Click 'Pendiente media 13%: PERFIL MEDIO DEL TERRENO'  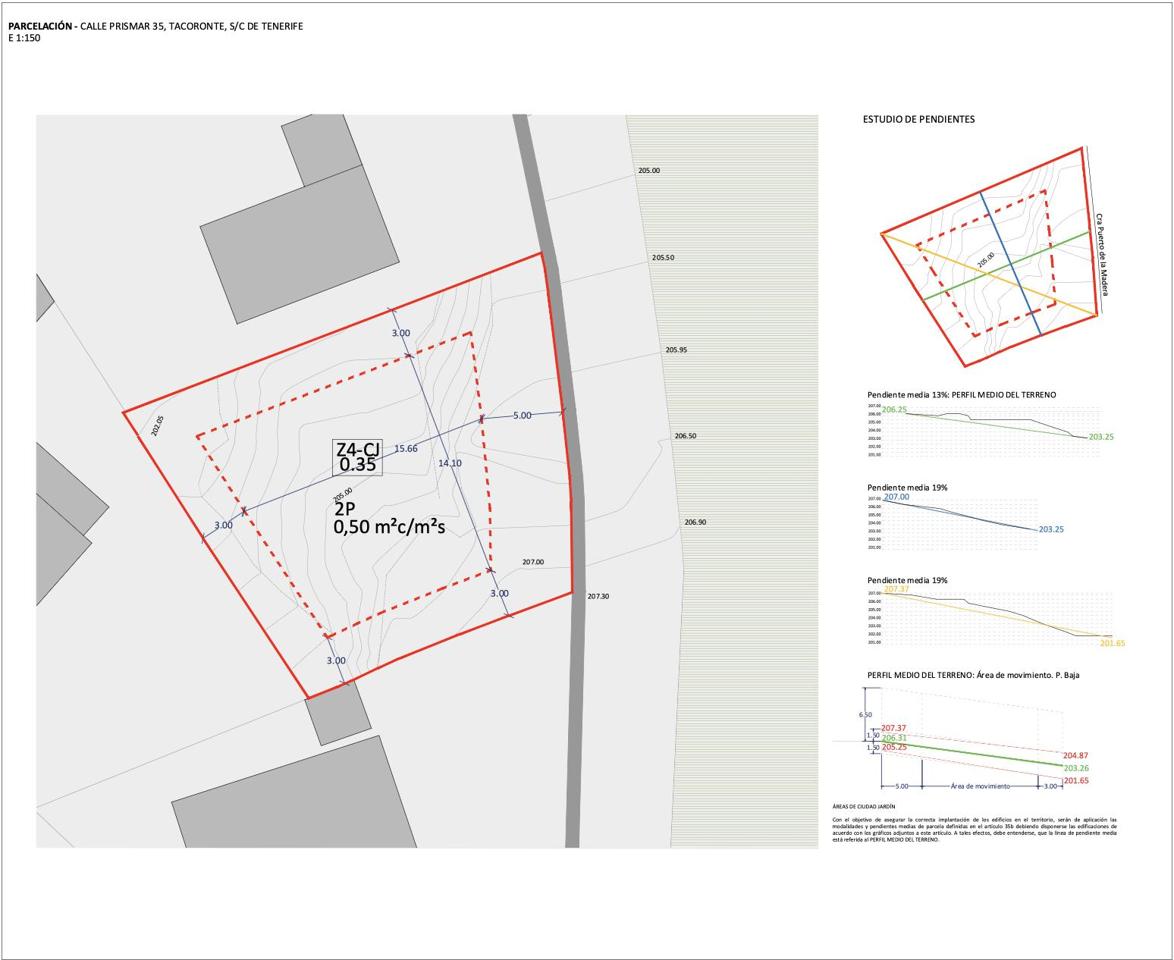pos(961,395)
